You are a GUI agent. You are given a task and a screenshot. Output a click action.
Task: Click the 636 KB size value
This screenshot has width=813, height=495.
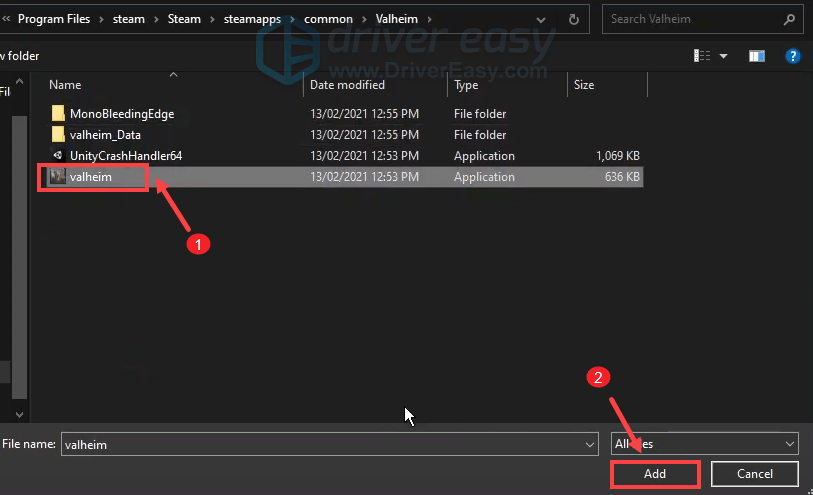click(622, 177)
